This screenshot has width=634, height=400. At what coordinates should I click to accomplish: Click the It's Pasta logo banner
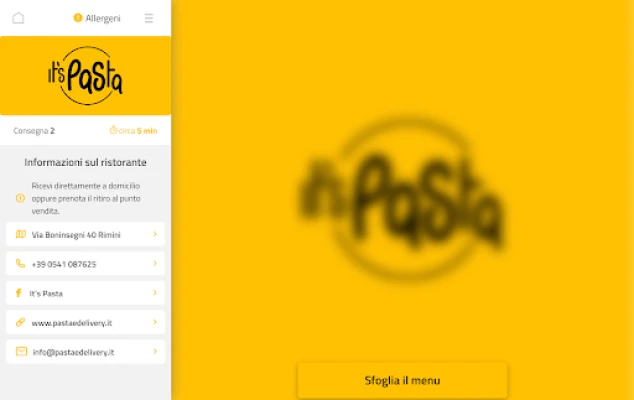tap(85, 76)
